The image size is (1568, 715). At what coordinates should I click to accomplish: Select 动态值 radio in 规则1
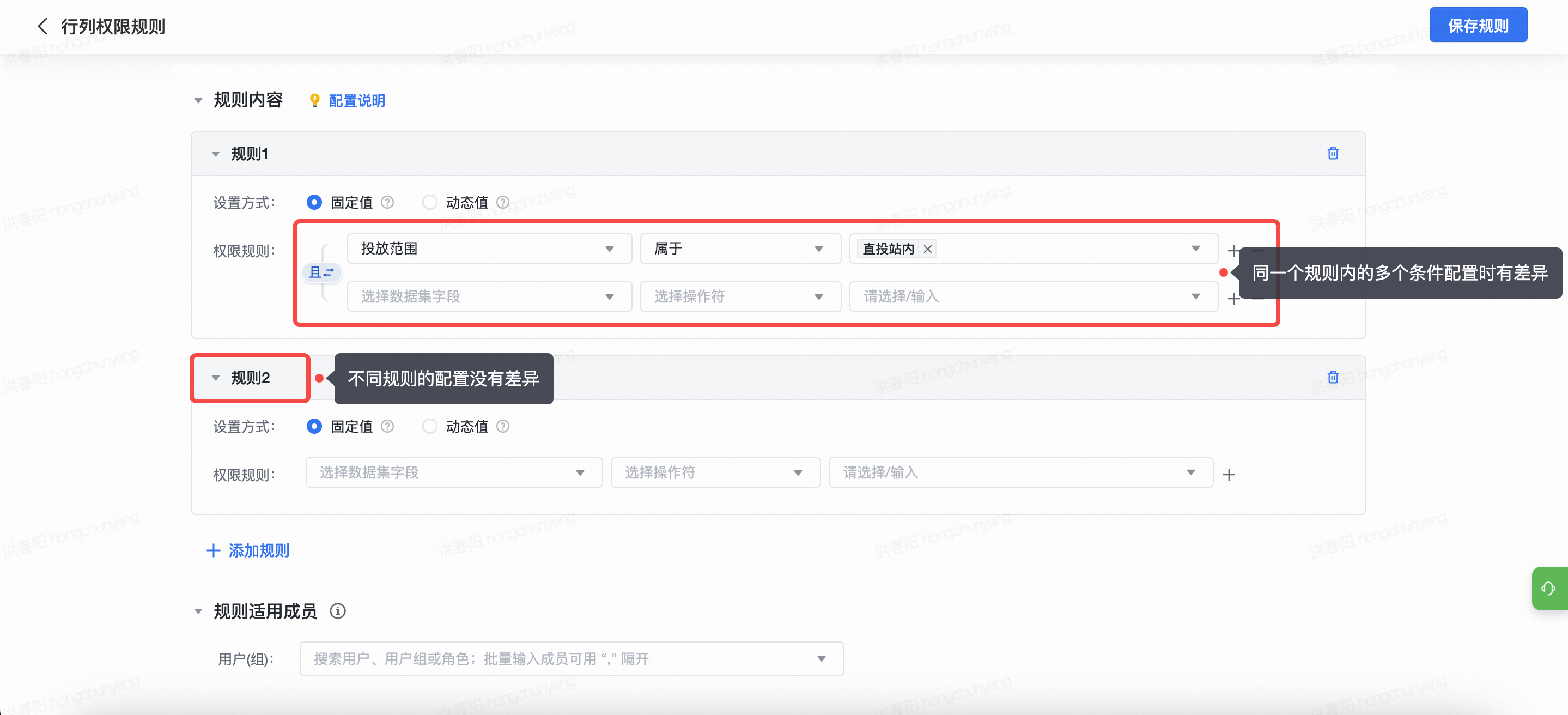(x=430, y=202)
